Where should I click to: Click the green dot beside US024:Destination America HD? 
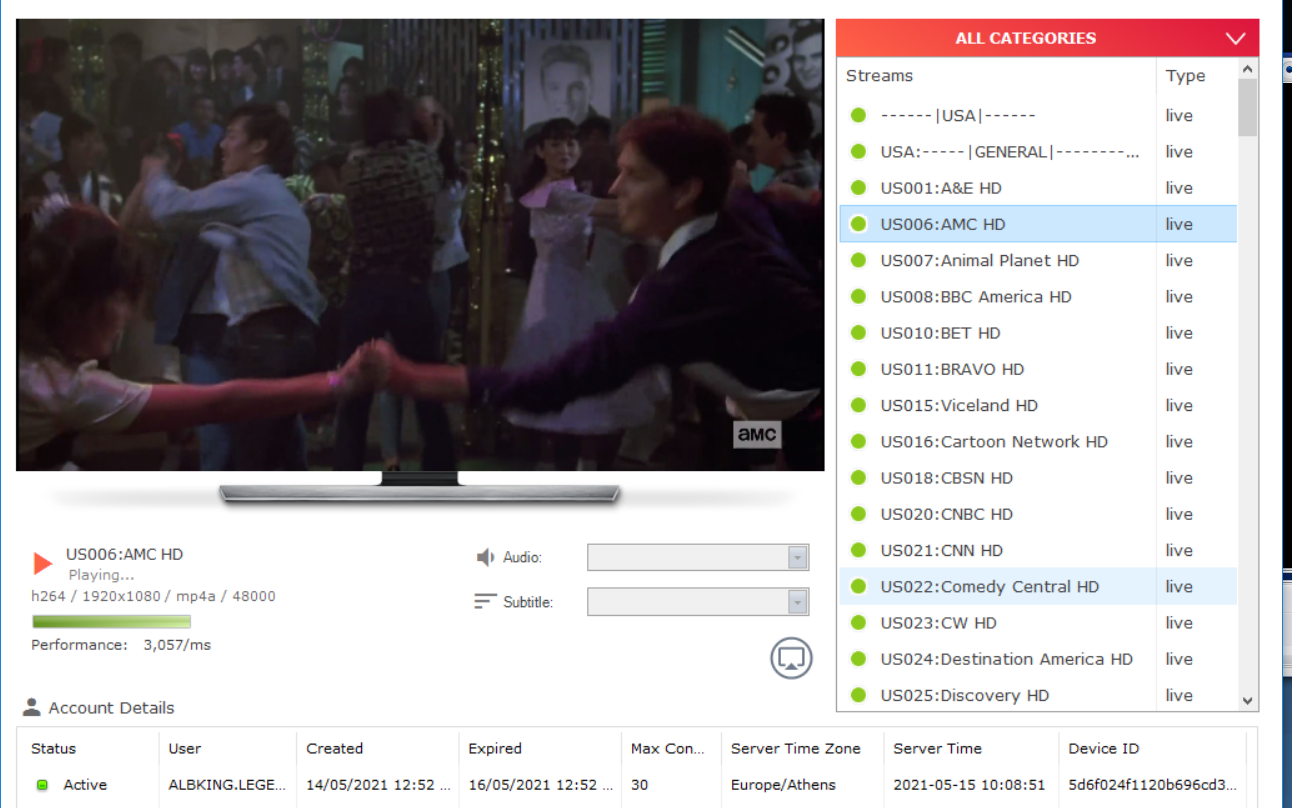coord(858,659)
